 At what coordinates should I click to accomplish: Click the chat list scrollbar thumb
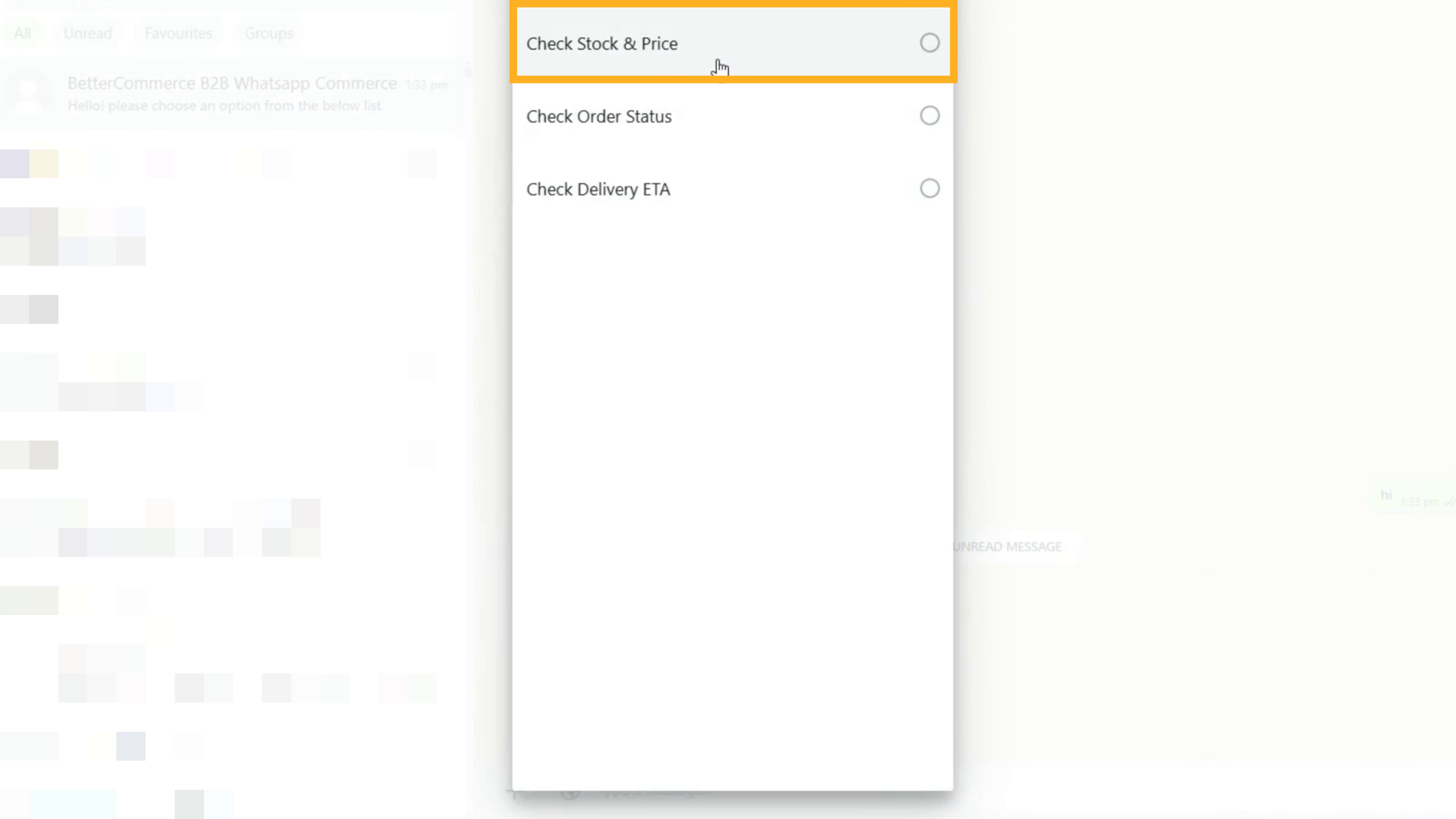pyautogui.click(x=469, y=73)
